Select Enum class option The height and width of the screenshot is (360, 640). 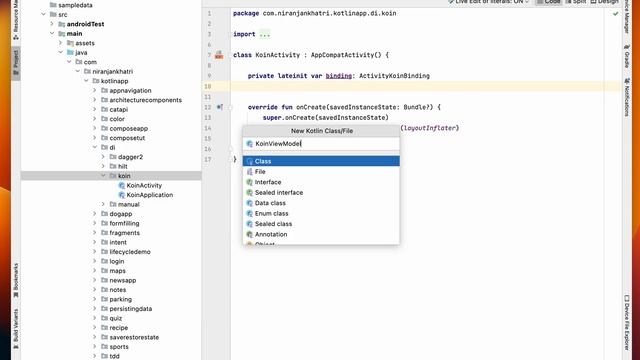coord(321,213)
